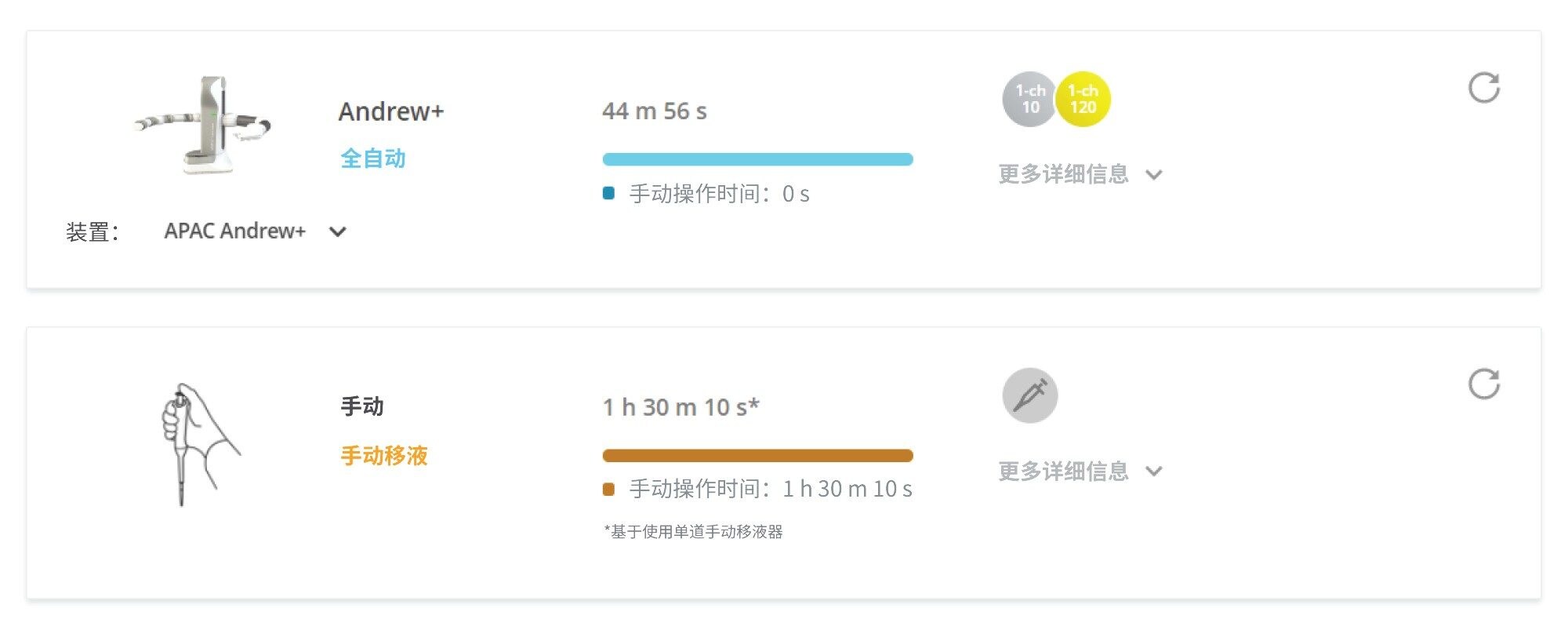Click the 44 m 56 s duration

pyautogui.click(x=655, y=111)
